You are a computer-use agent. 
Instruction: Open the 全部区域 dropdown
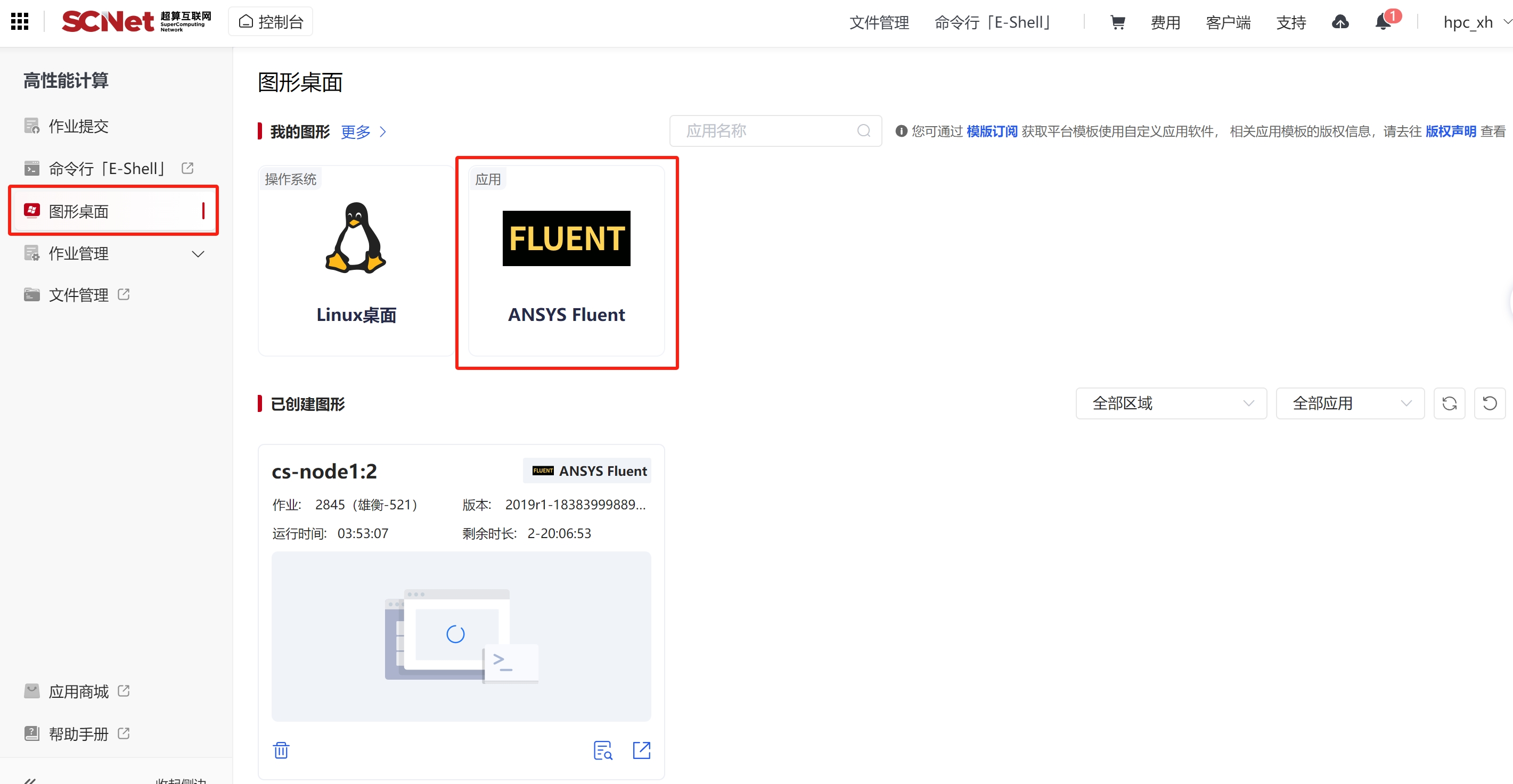click(1171, 403)
